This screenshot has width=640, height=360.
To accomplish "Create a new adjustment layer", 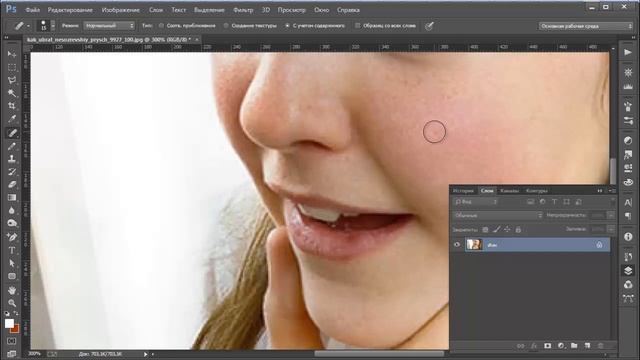I will (x=561, y=346).
